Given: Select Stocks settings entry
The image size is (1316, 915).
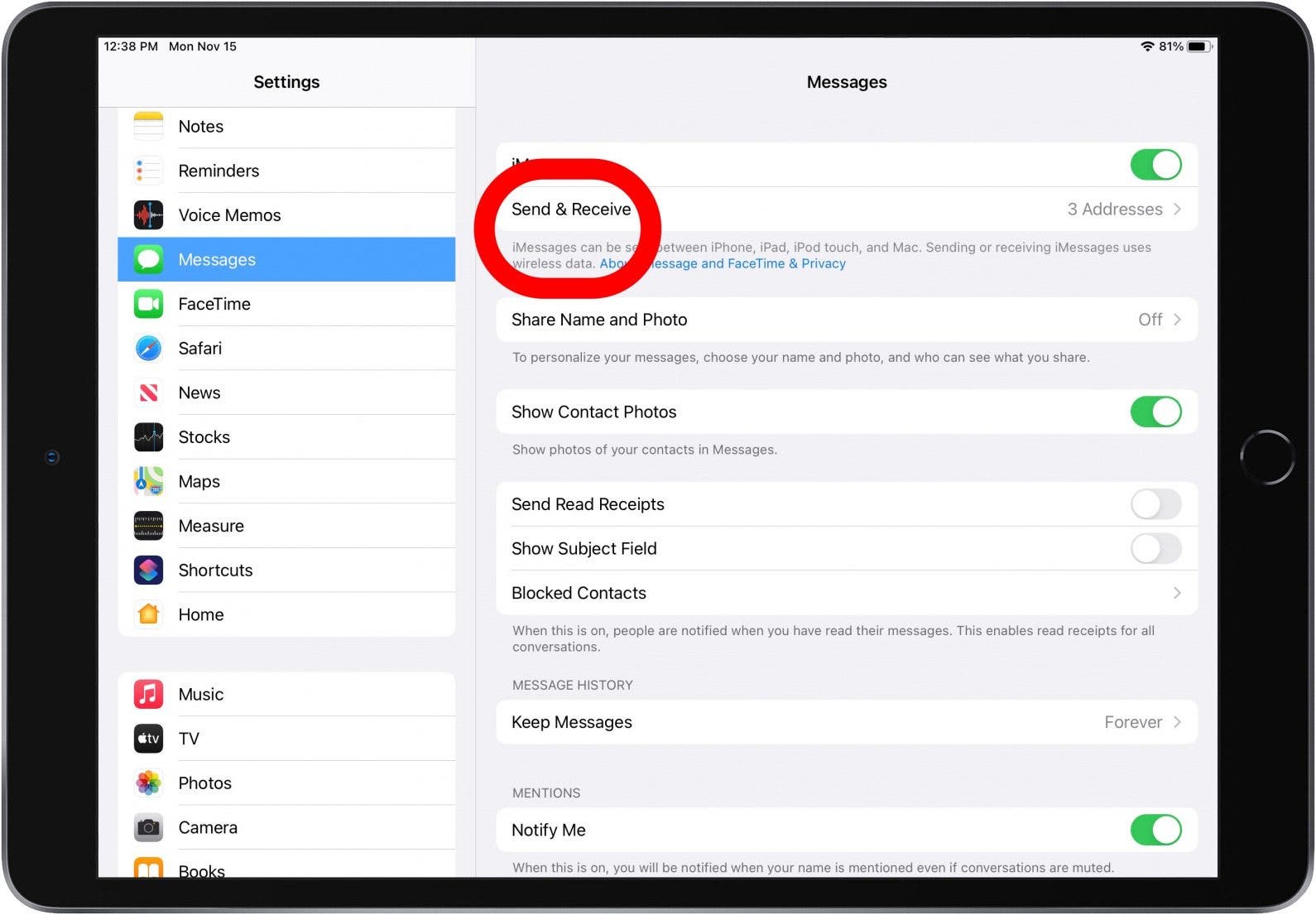Looking at the screenshot, I should (x=286, y=437).
